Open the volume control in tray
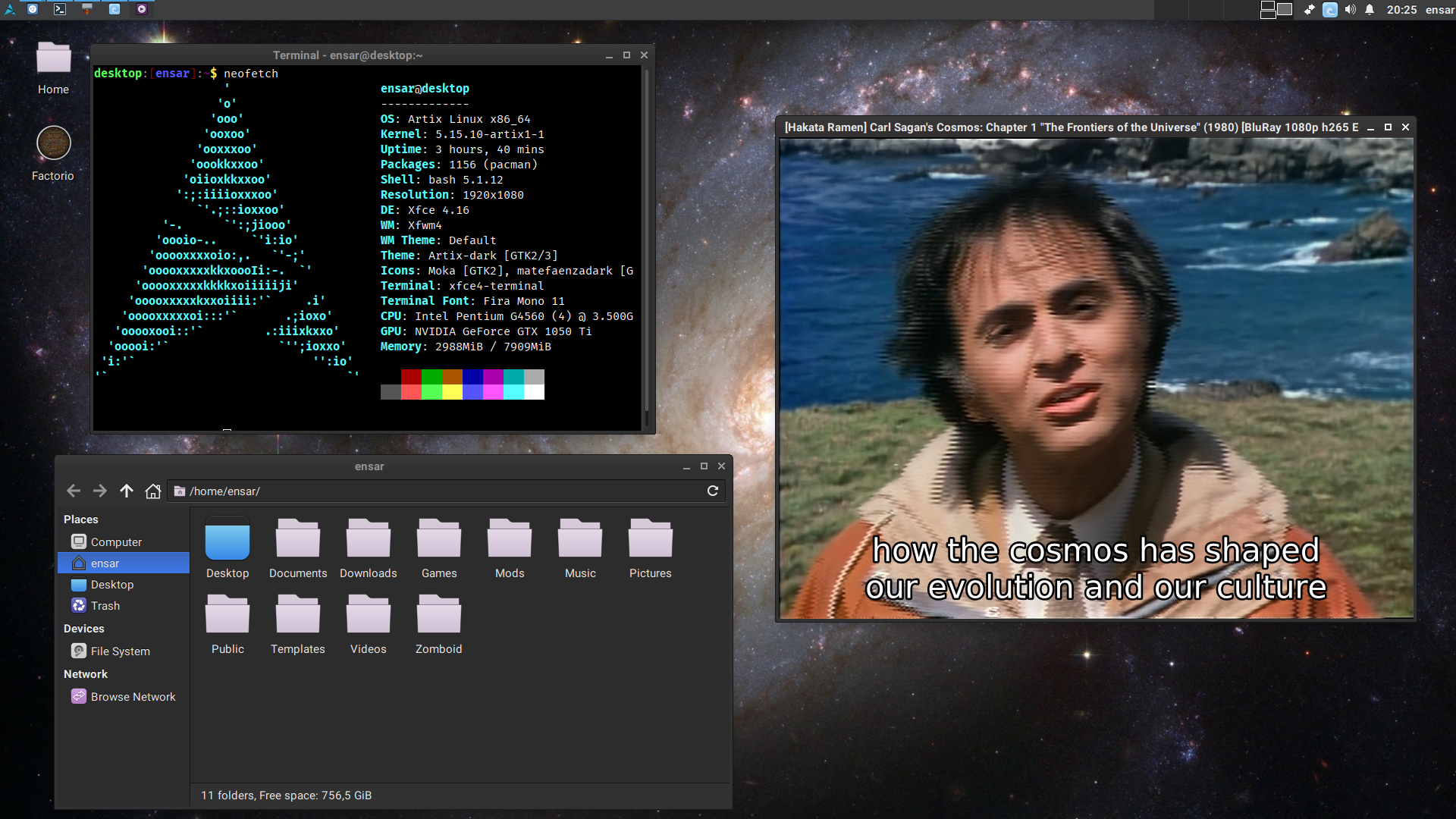Image resolution: width=1456 pixels, height=819 pixels. (1350, 10)
